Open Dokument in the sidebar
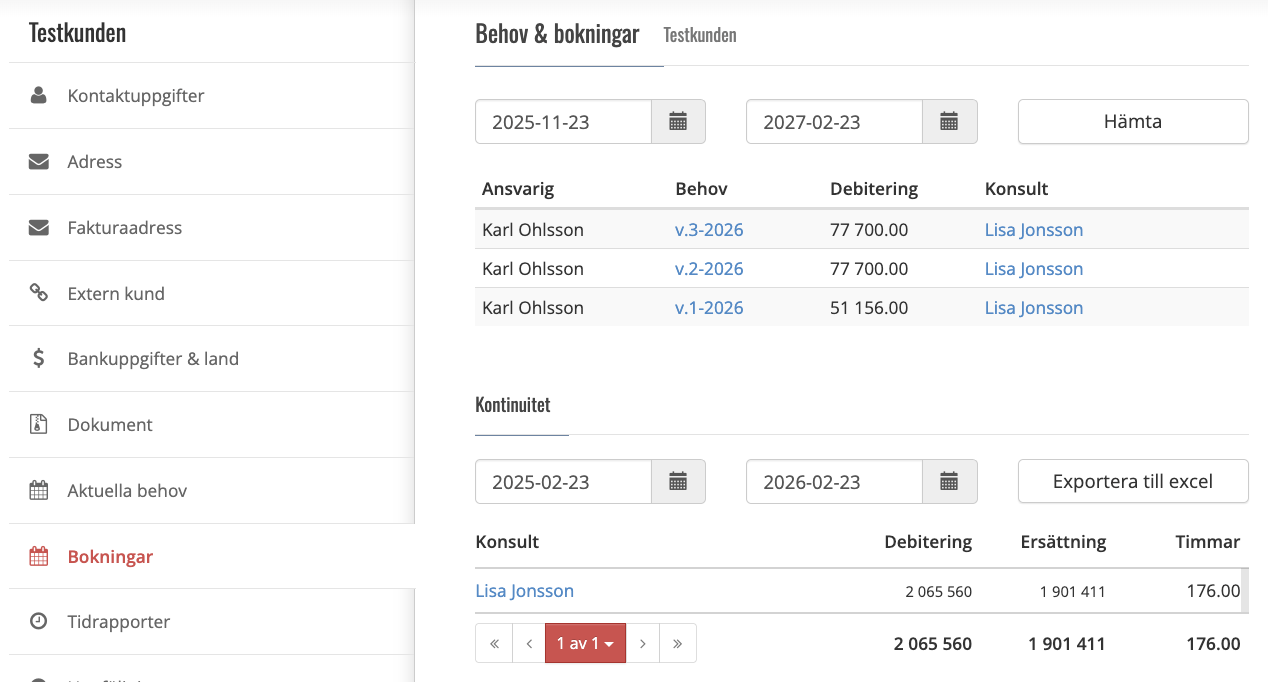This screenshot has width=1268, height=682. point(211,425)
